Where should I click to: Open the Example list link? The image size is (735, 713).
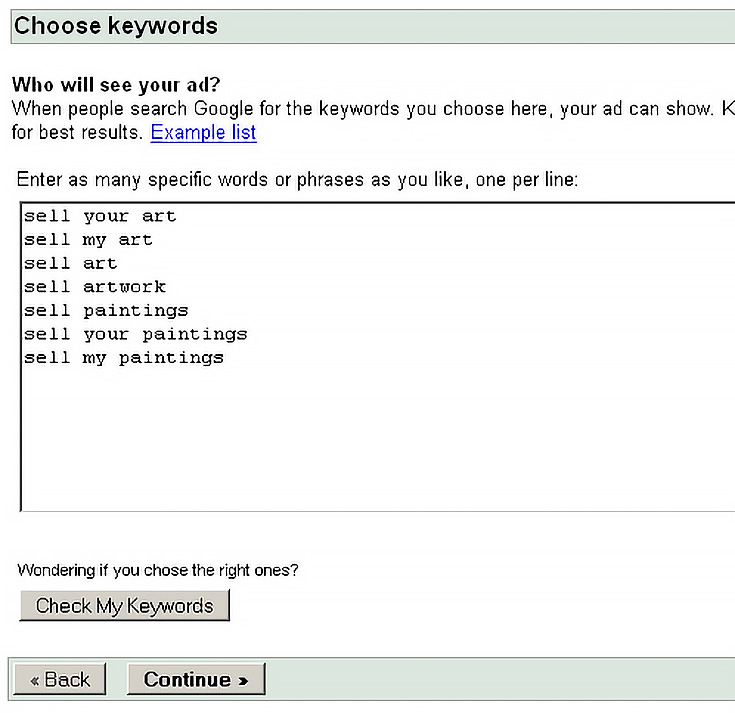click(x=203, y=133)
